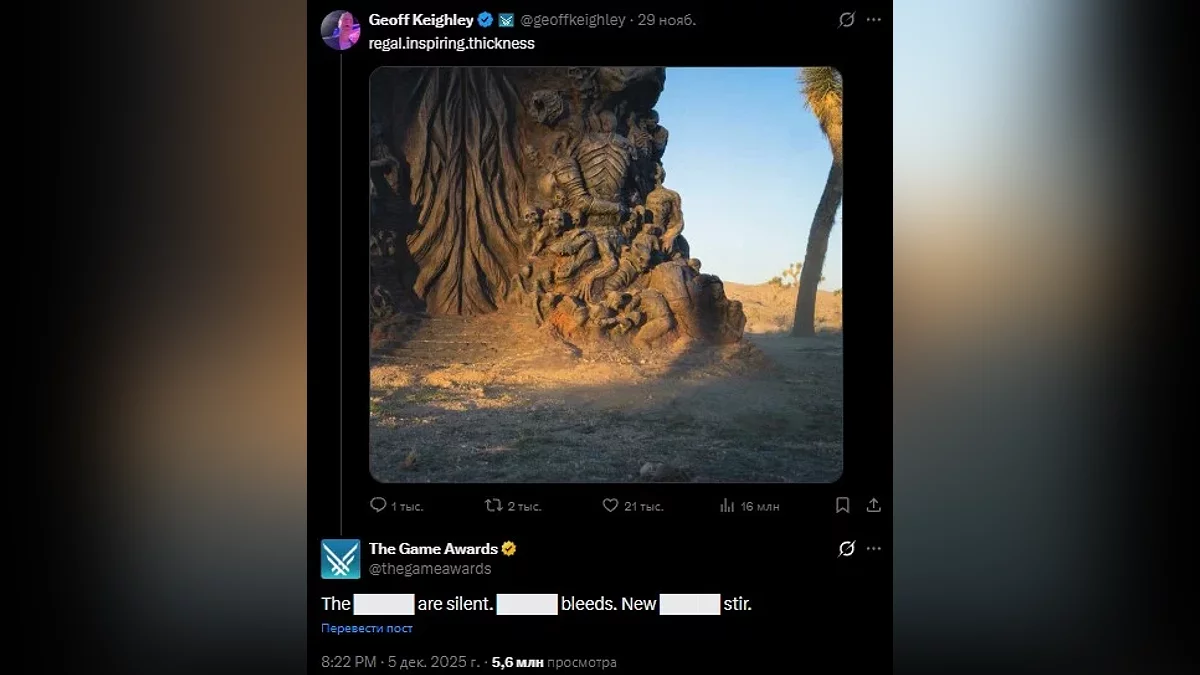Repost the Geoff Keighley tweet
Screen dimensions: 1200x675
click(493, 506)
